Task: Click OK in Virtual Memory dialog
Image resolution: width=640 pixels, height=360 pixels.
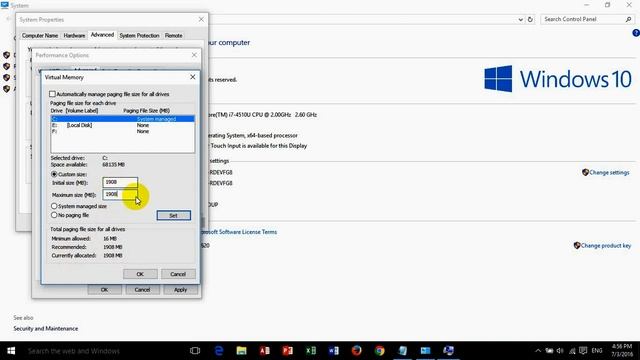Action: pyautogui.click(x=140, y=274)
